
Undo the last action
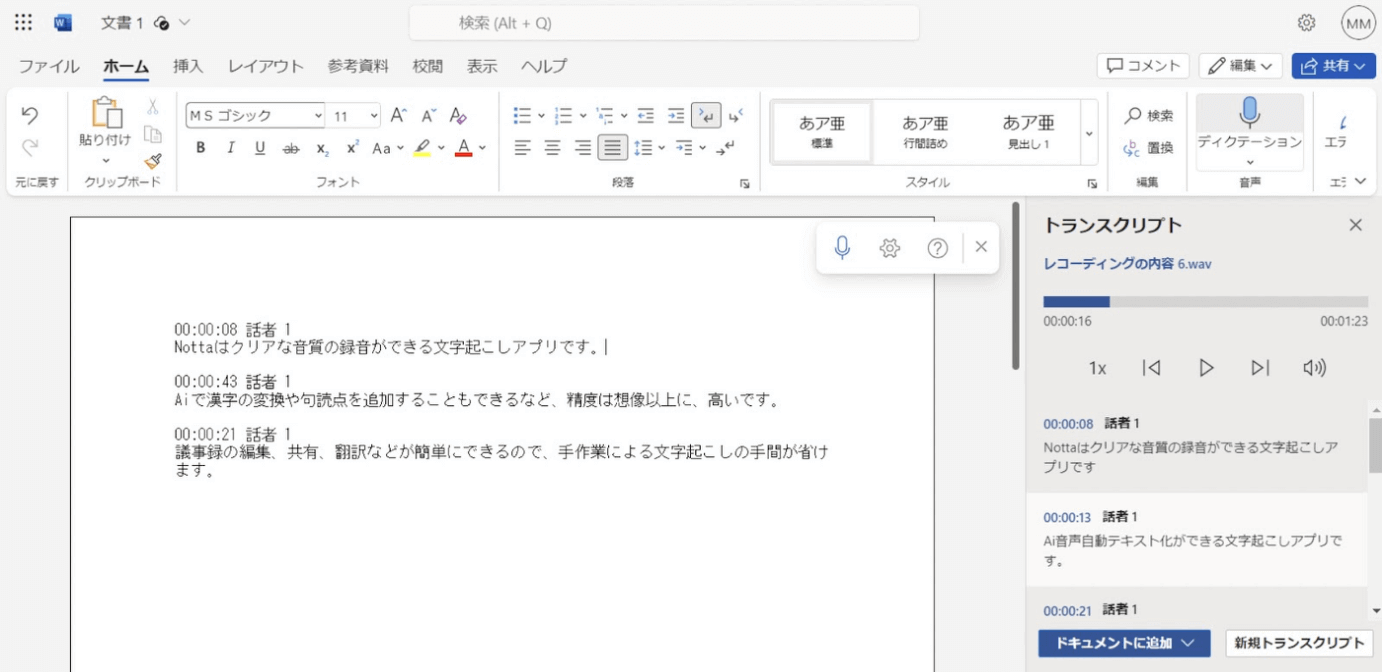tap(30, 115)
